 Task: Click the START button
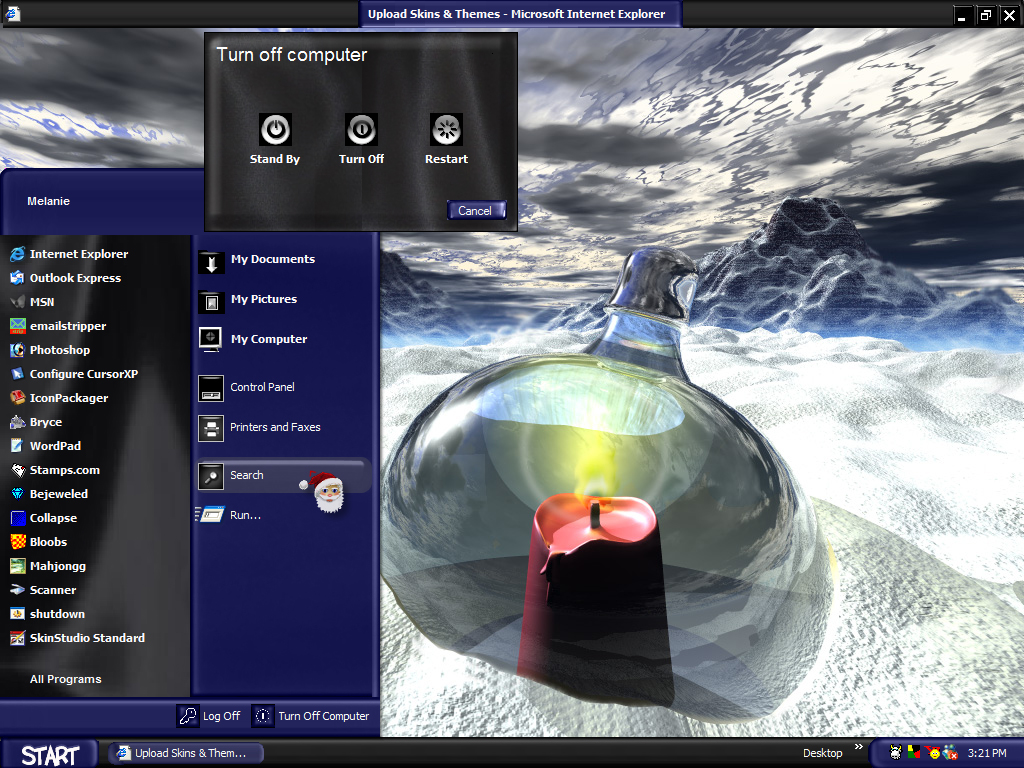50,754
